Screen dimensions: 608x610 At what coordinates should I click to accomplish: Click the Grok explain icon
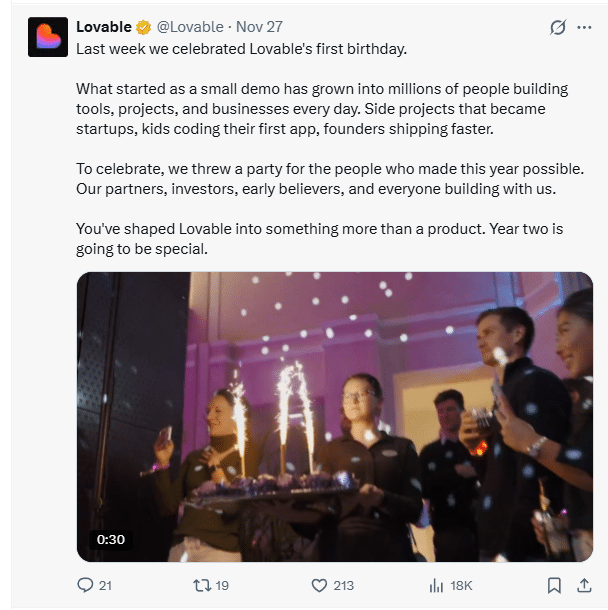coord(558,27)
